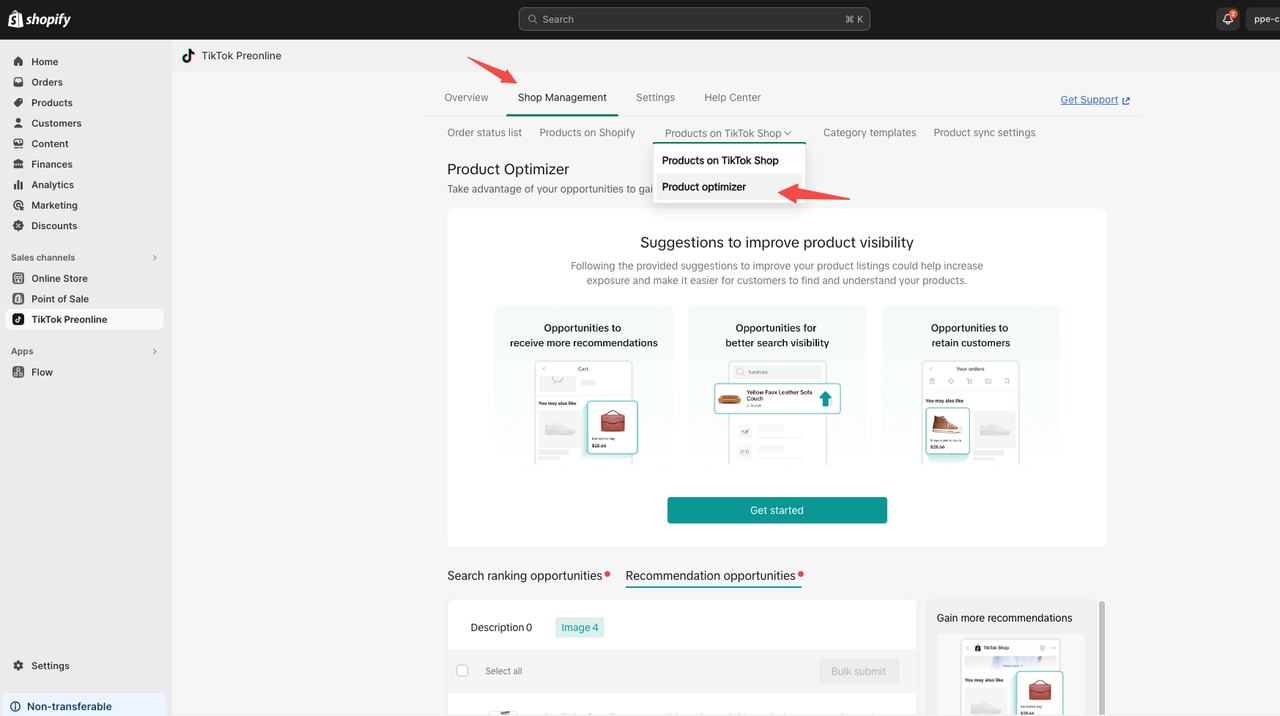The height and width of the screenshot is (716, 1280).
Task: Expand the Sales channels chevron
Action: pyautogui.click(x=154, y=258)
